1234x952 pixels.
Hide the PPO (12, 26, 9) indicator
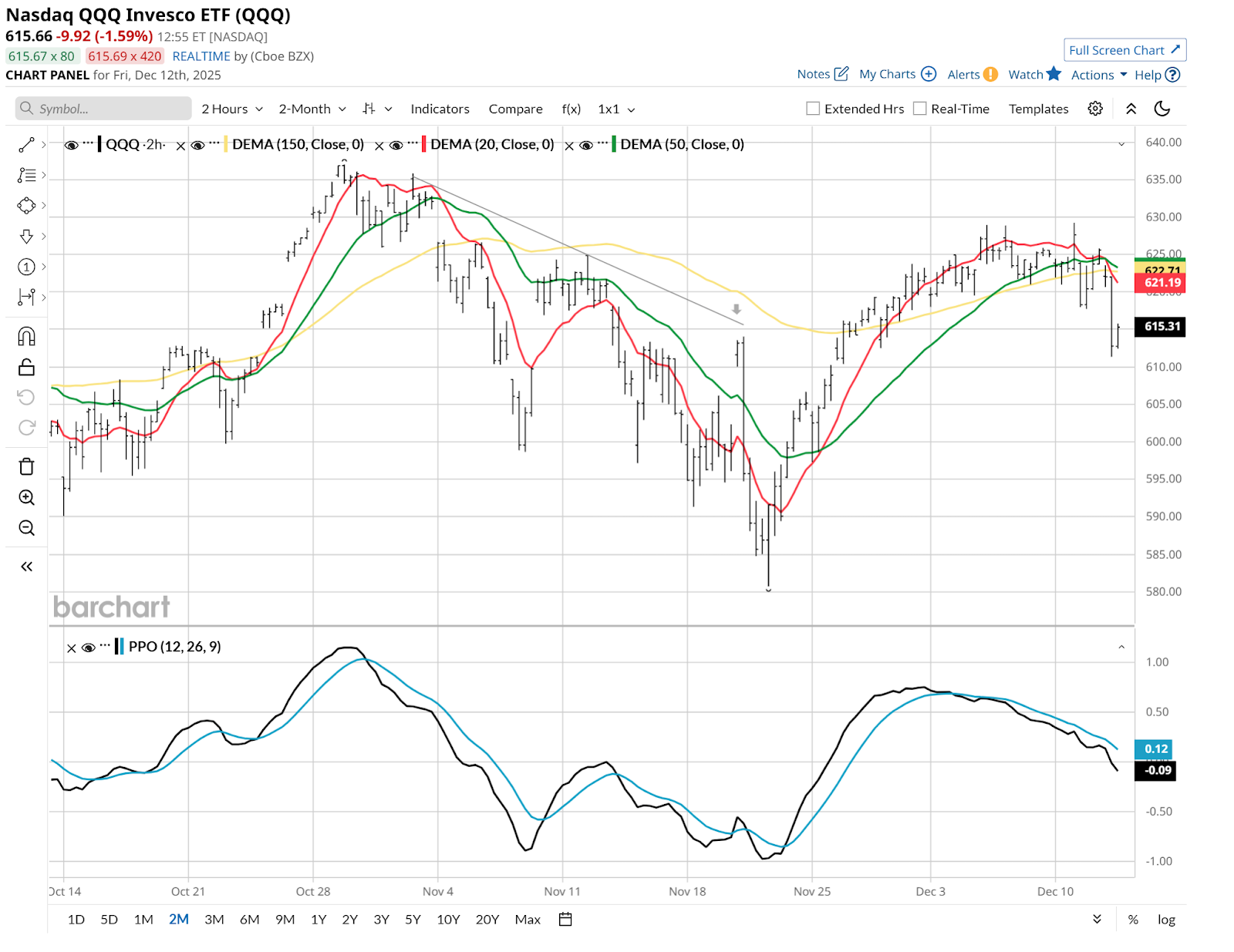click(x=88, y=648)
